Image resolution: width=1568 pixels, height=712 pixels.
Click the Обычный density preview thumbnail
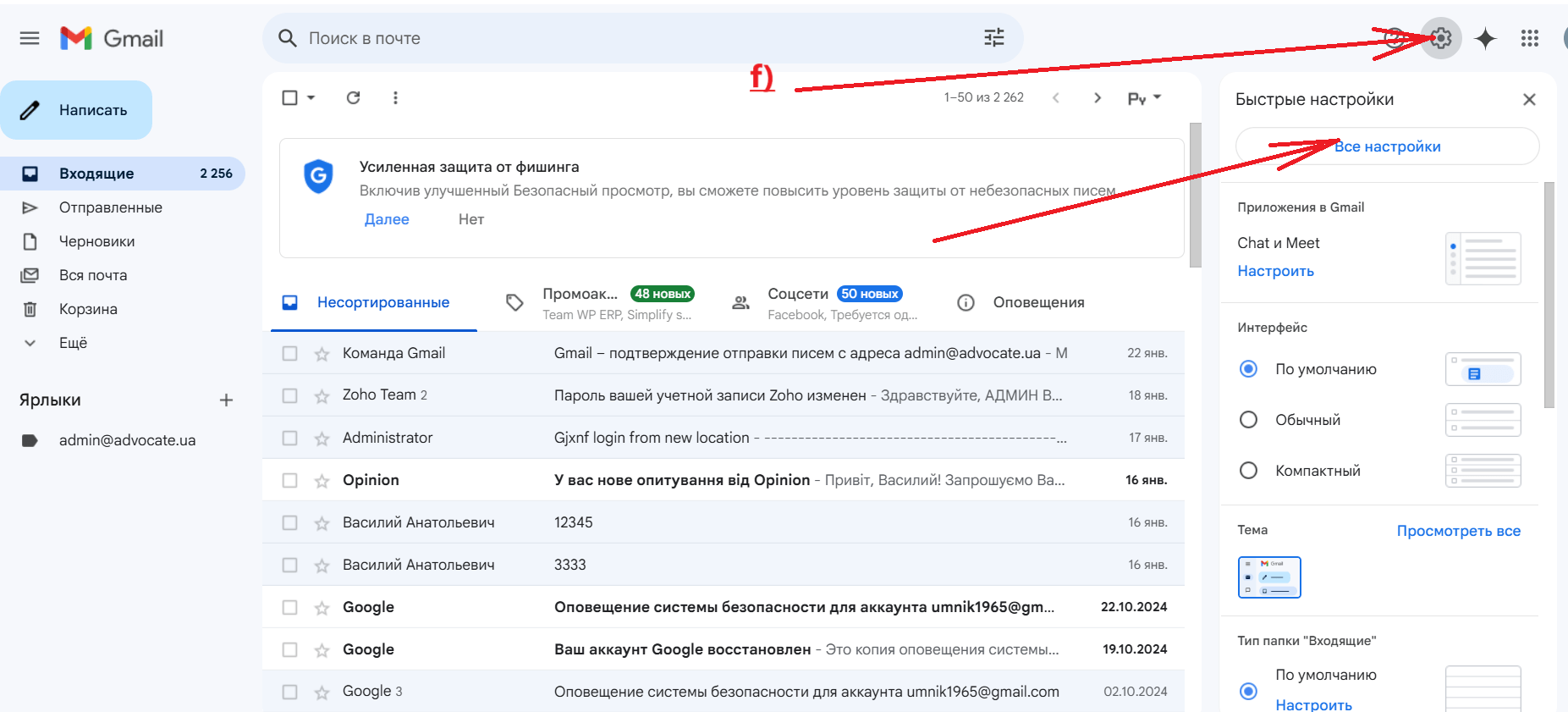[x=1483, y=420]
